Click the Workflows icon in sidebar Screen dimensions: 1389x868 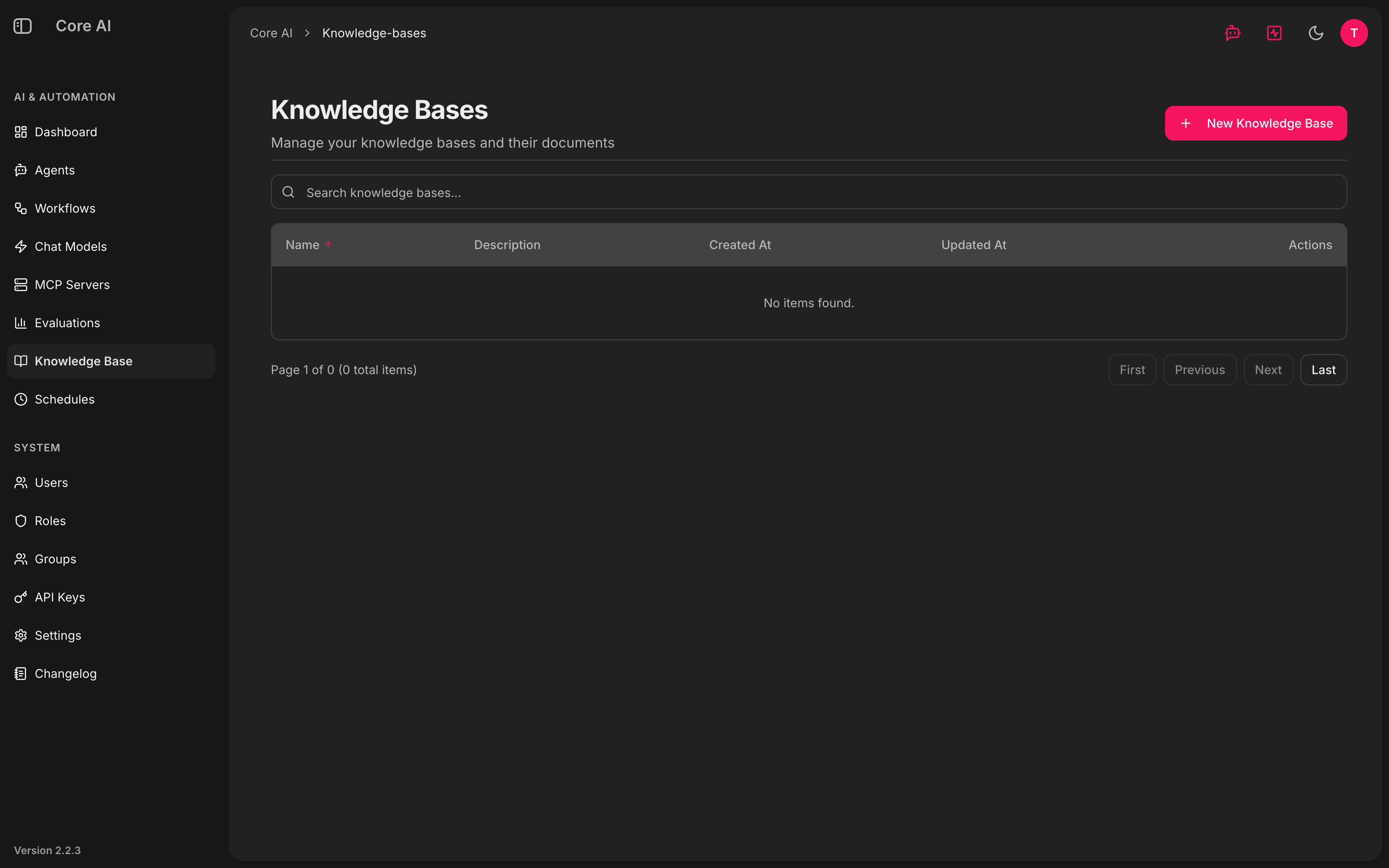21,208
